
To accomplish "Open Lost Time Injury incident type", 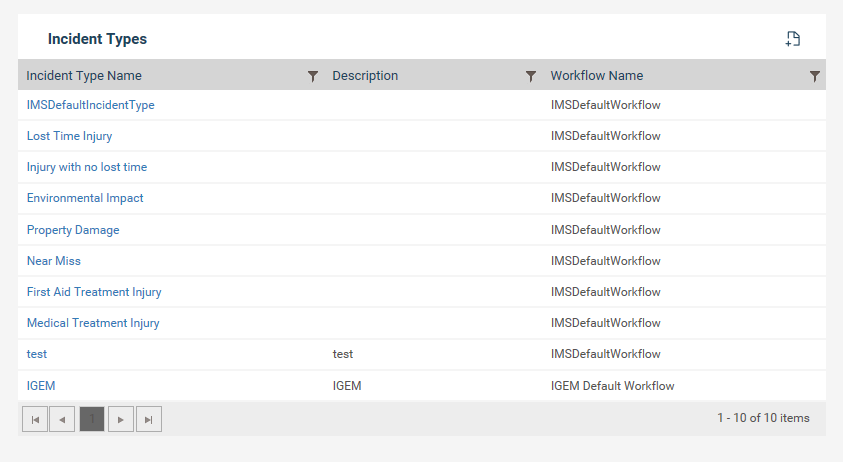I will tap(69, 136).
